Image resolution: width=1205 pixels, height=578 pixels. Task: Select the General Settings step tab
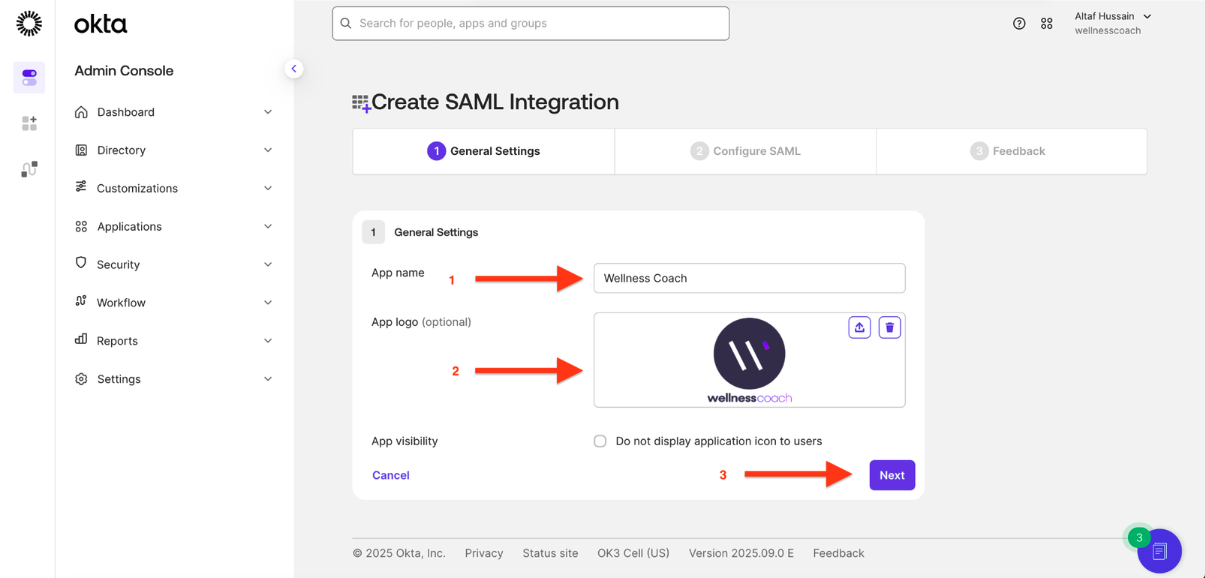pos(484,151)
